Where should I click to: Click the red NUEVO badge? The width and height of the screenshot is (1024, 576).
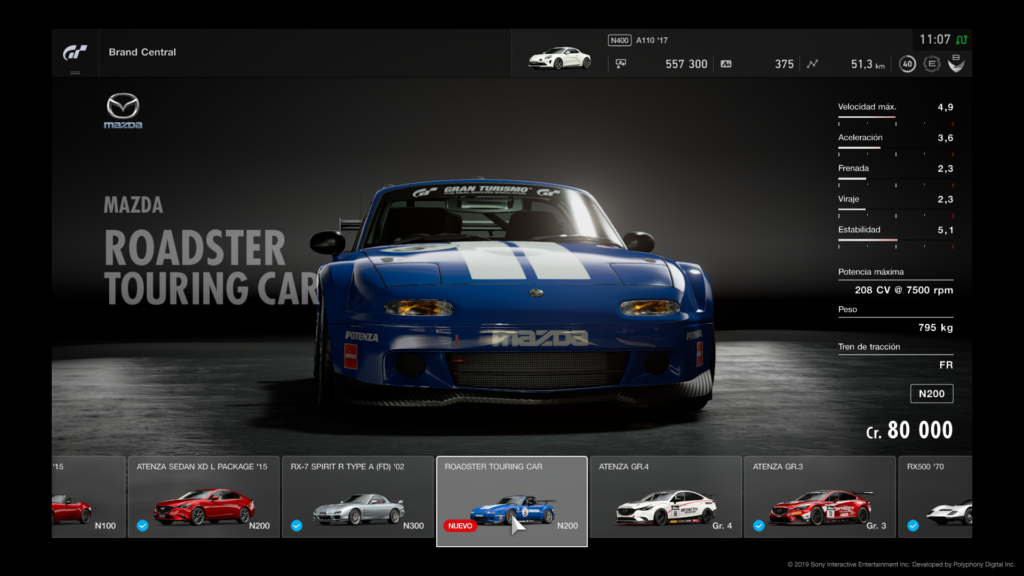[460, 526]
